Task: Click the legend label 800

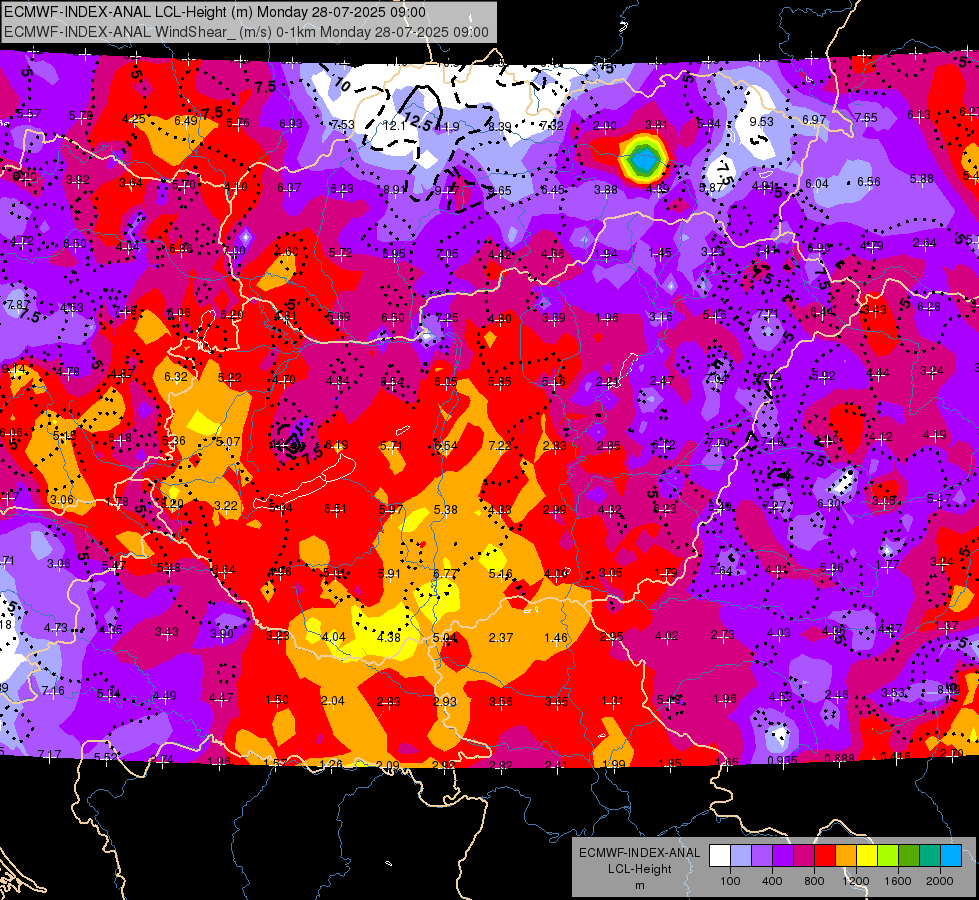Action: [x=814, y=881]
